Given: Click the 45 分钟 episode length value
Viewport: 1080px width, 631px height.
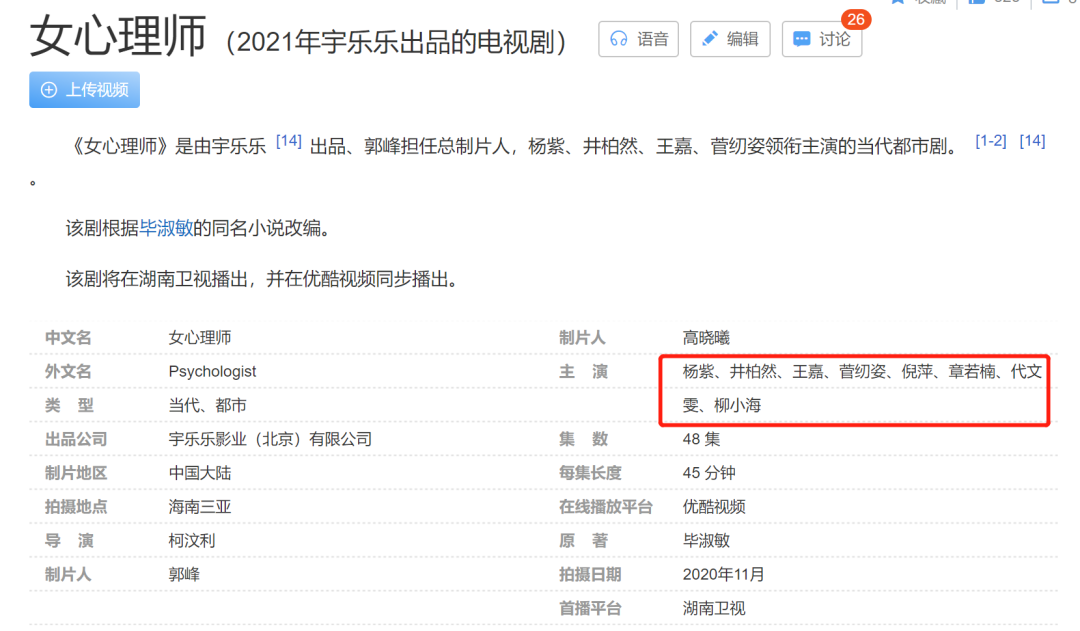Looking at the screenshot, I should pyautogui.click(x=709, y=473).
